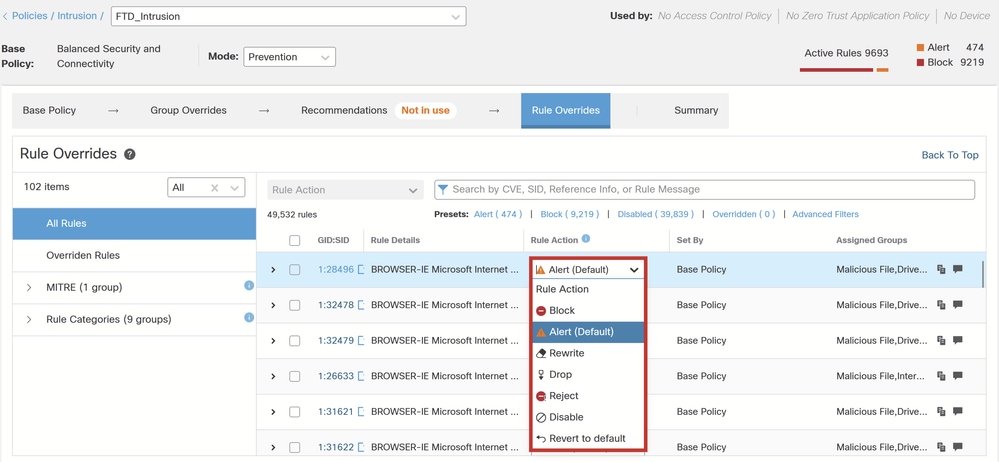
Task: Select Rewrite in the rule action menu
Action: pos(588,353)
